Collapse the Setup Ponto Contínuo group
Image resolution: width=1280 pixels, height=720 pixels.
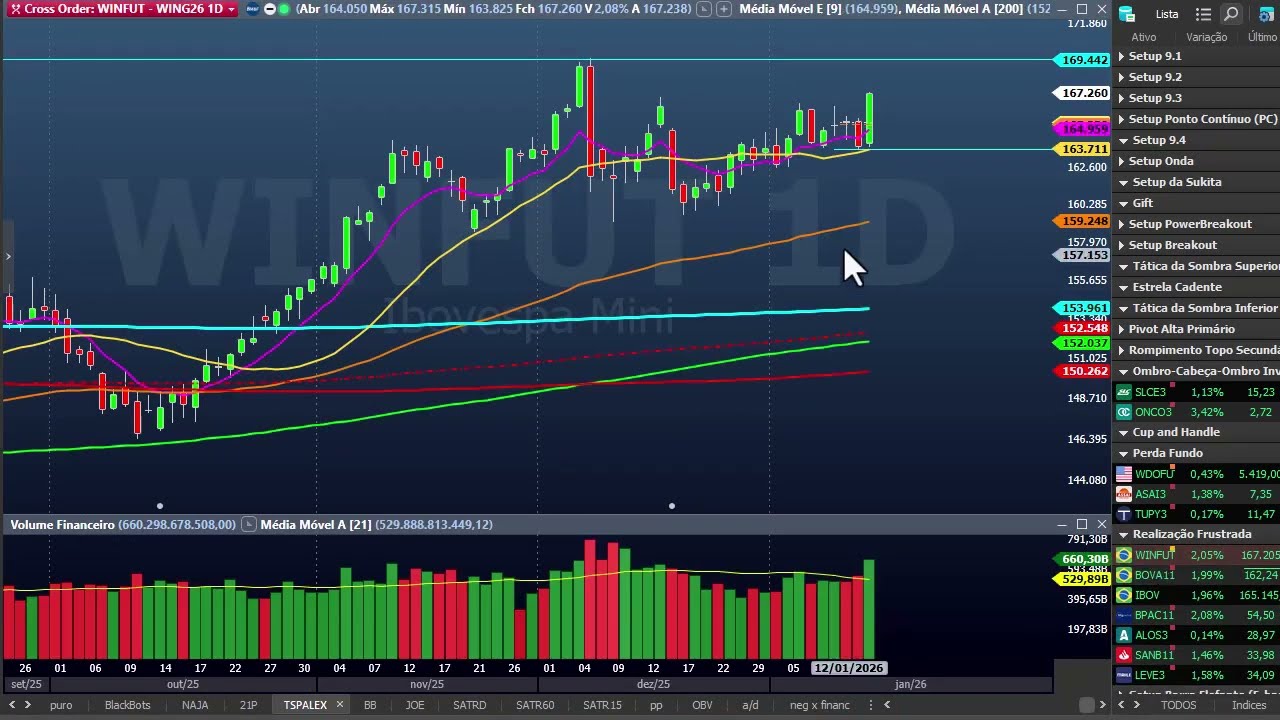[x=1121, y=120]
